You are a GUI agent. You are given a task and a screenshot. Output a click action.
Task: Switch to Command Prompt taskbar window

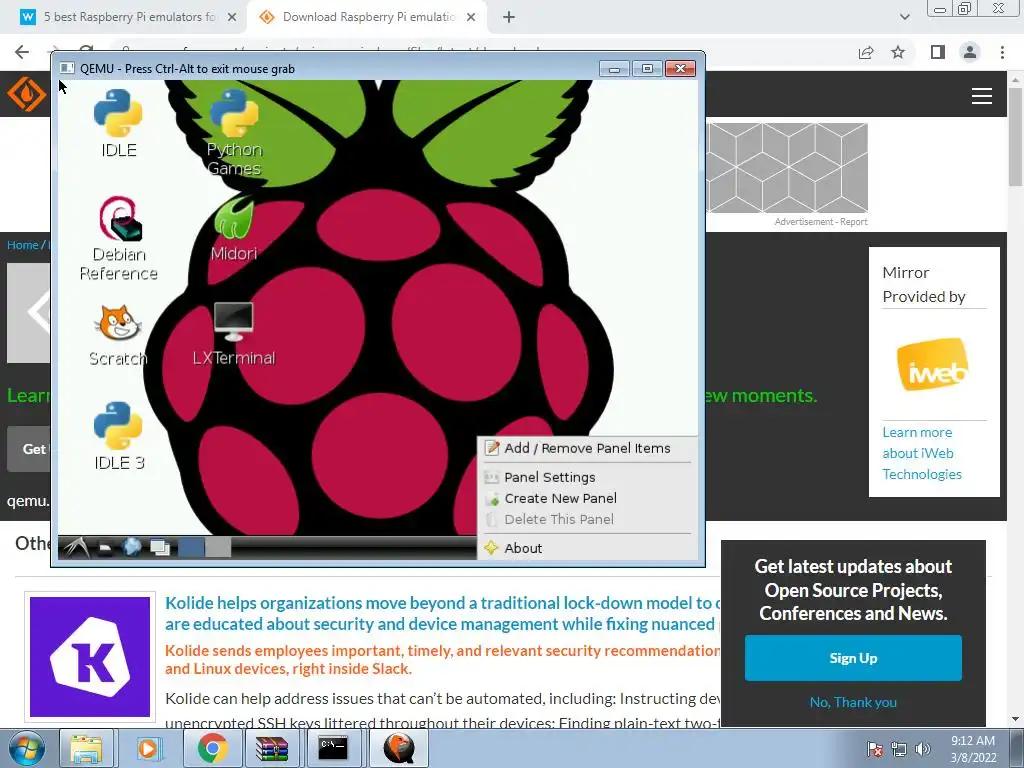tap(332, 748)
